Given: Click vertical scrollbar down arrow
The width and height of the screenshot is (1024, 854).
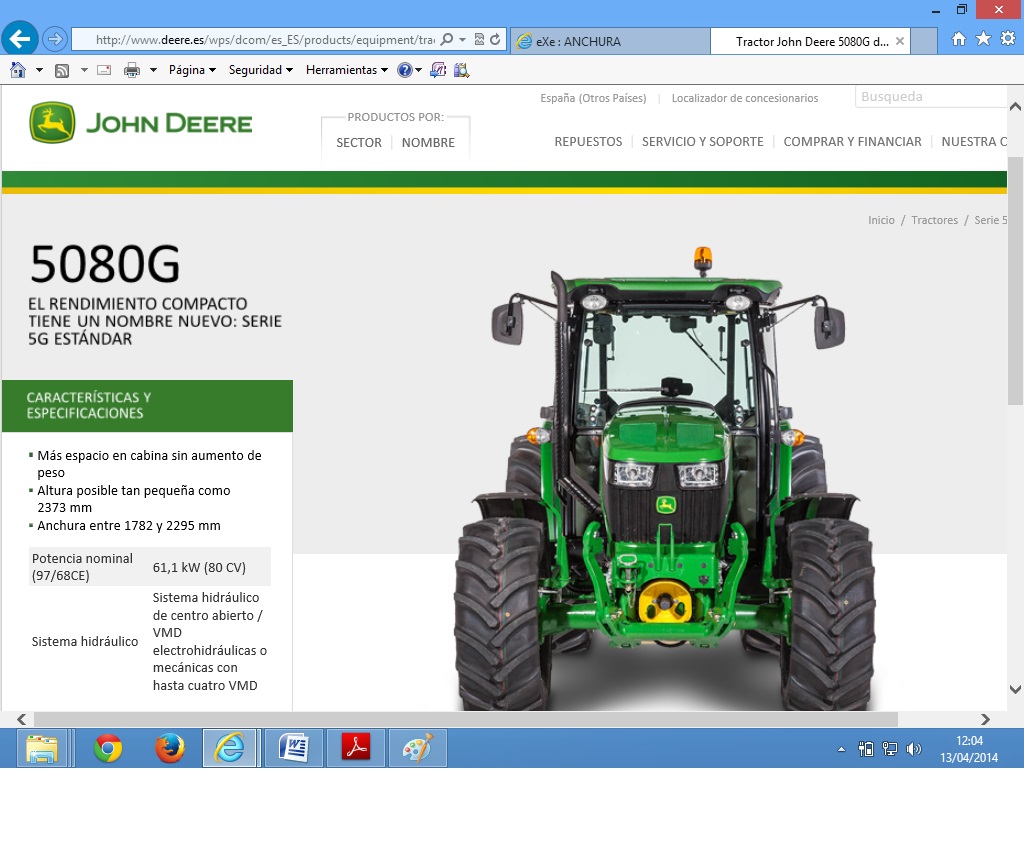Looking at the screenshot, I should point(1016,689).
